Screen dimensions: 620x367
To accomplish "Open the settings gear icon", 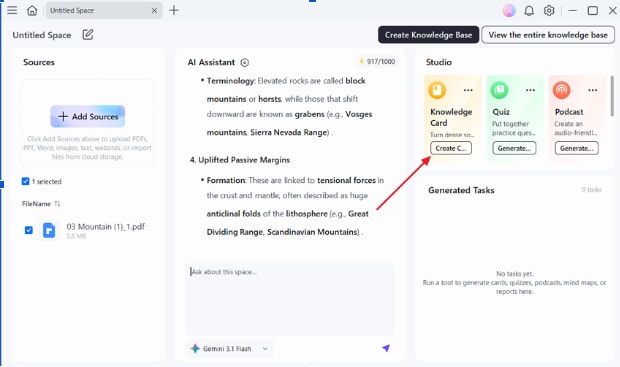I will pyautogui.click(x=549, y=10).
